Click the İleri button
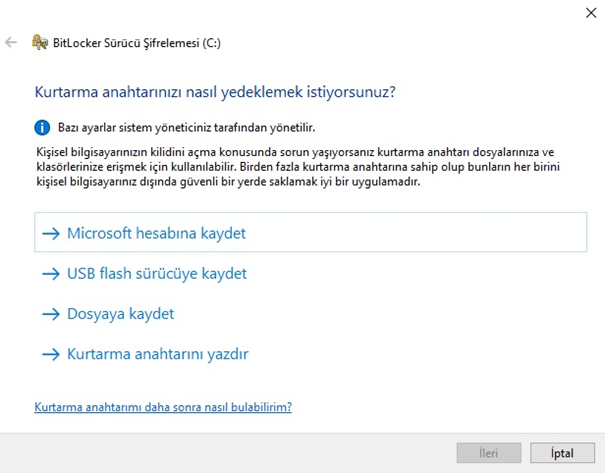 489,453
